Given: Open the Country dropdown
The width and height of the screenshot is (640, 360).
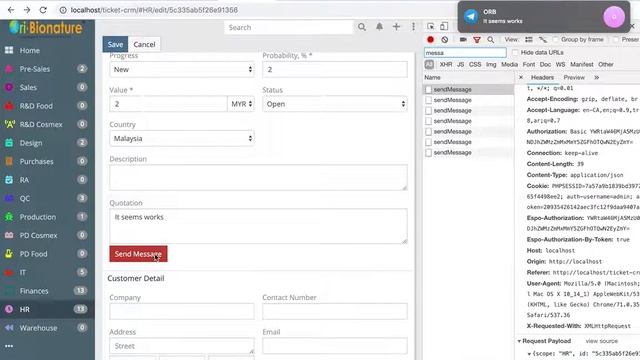Looking at the screenshot, I should pyautogui.click(x=182, y=138).
